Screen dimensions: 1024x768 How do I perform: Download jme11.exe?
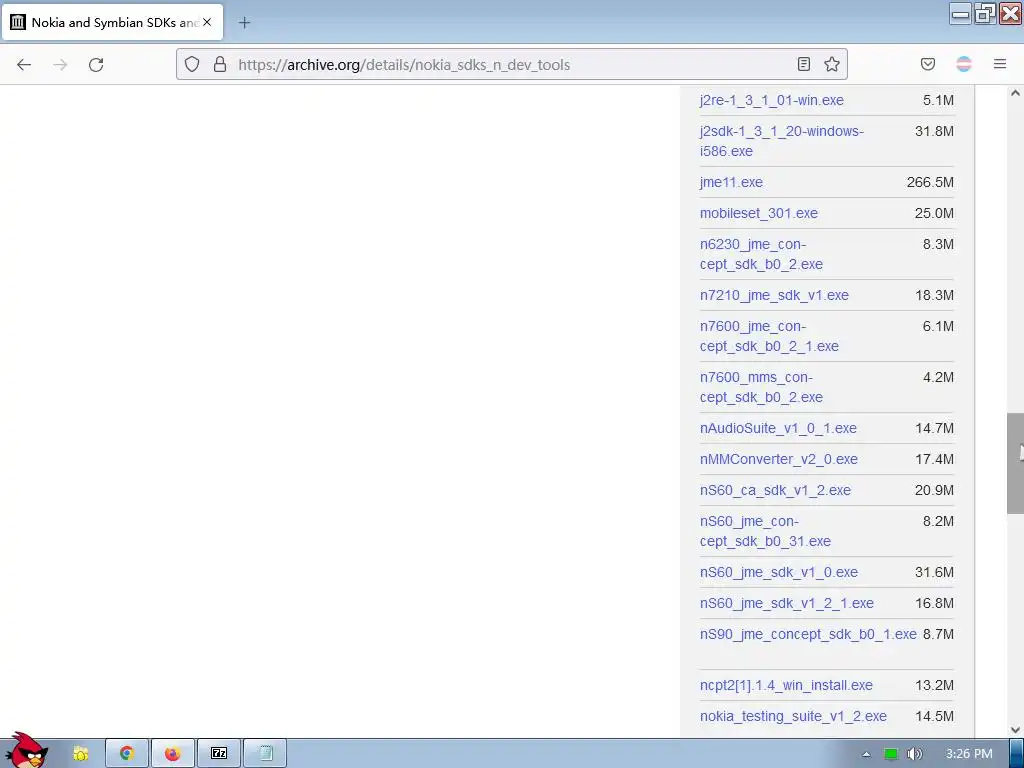coord(731,182)
